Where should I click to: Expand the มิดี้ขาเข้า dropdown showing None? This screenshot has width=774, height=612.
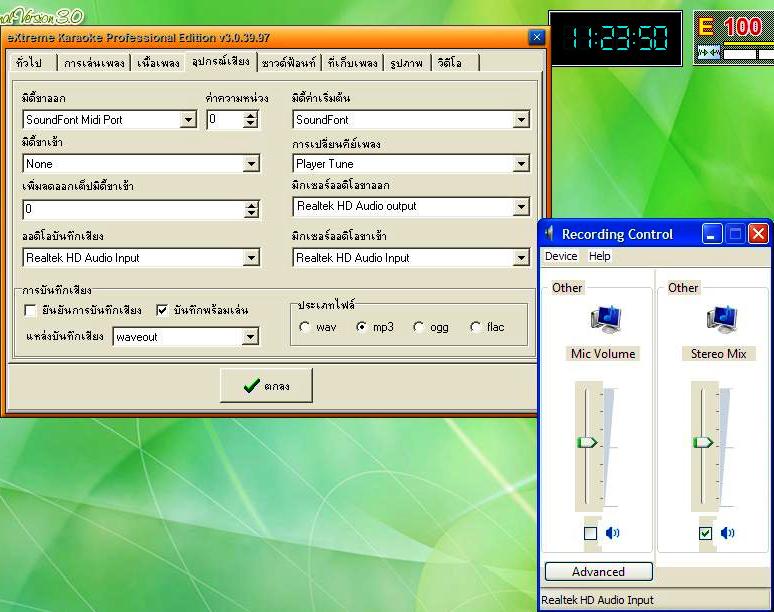pyautogui.click(x=251, y=163)
